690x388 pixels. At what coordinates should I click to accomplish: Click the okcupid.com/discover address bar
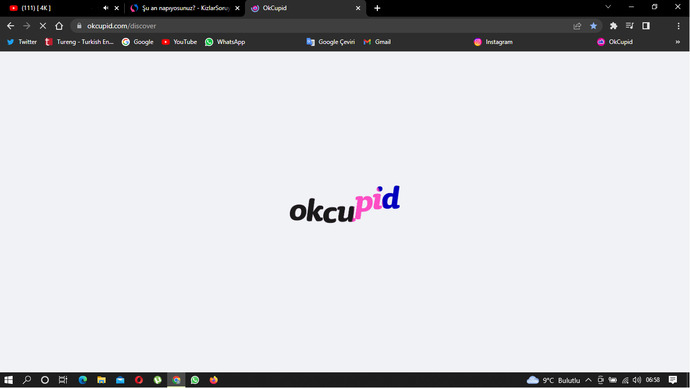pyautogui.click(x=326, y=26)
